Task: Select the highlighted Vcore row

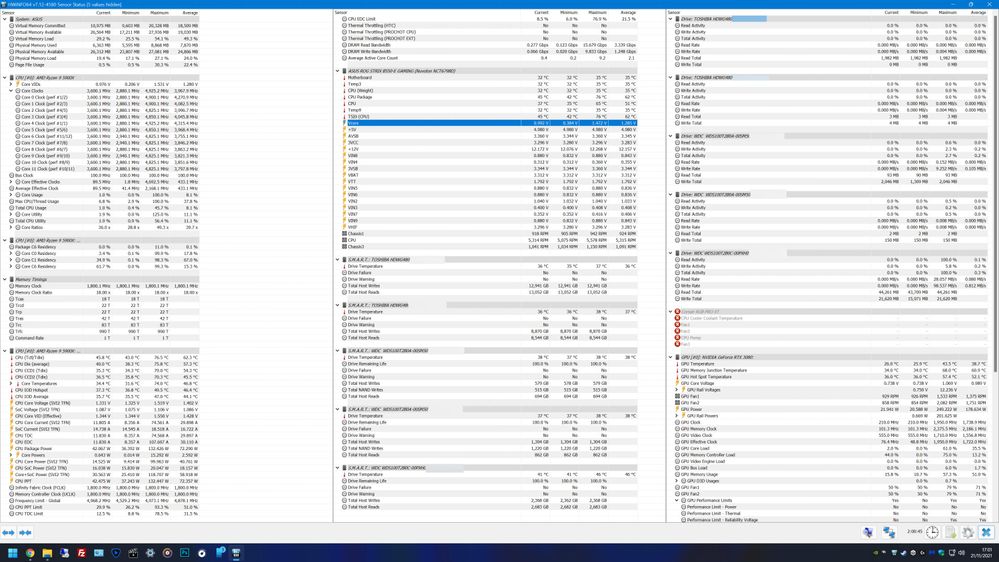Action: pos(489,123)
